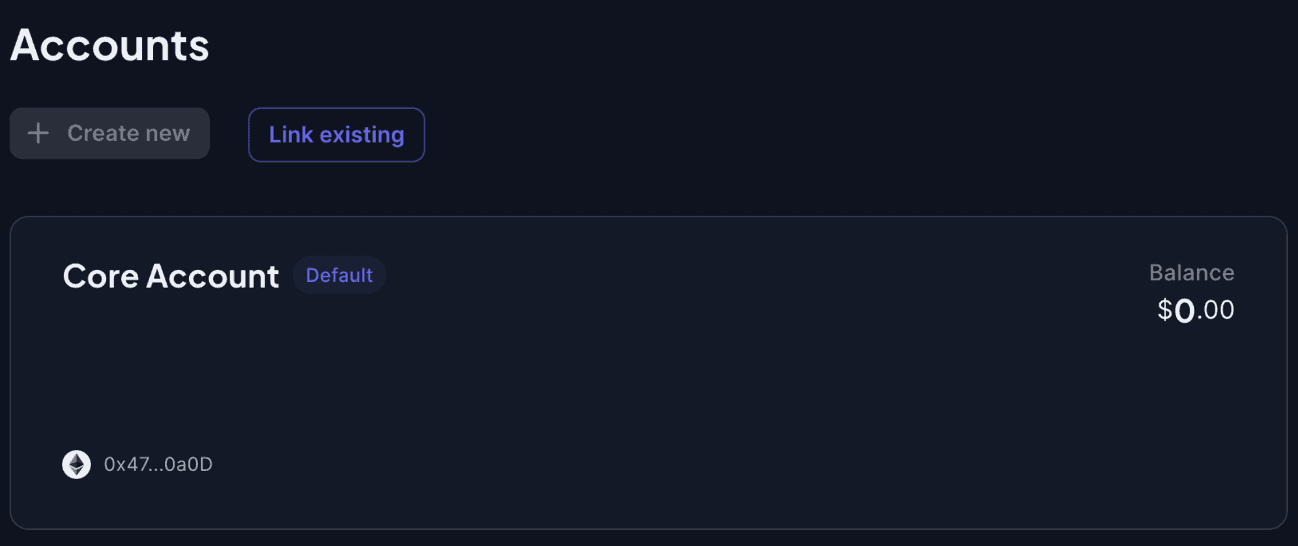Select the Core Account title

171,276
